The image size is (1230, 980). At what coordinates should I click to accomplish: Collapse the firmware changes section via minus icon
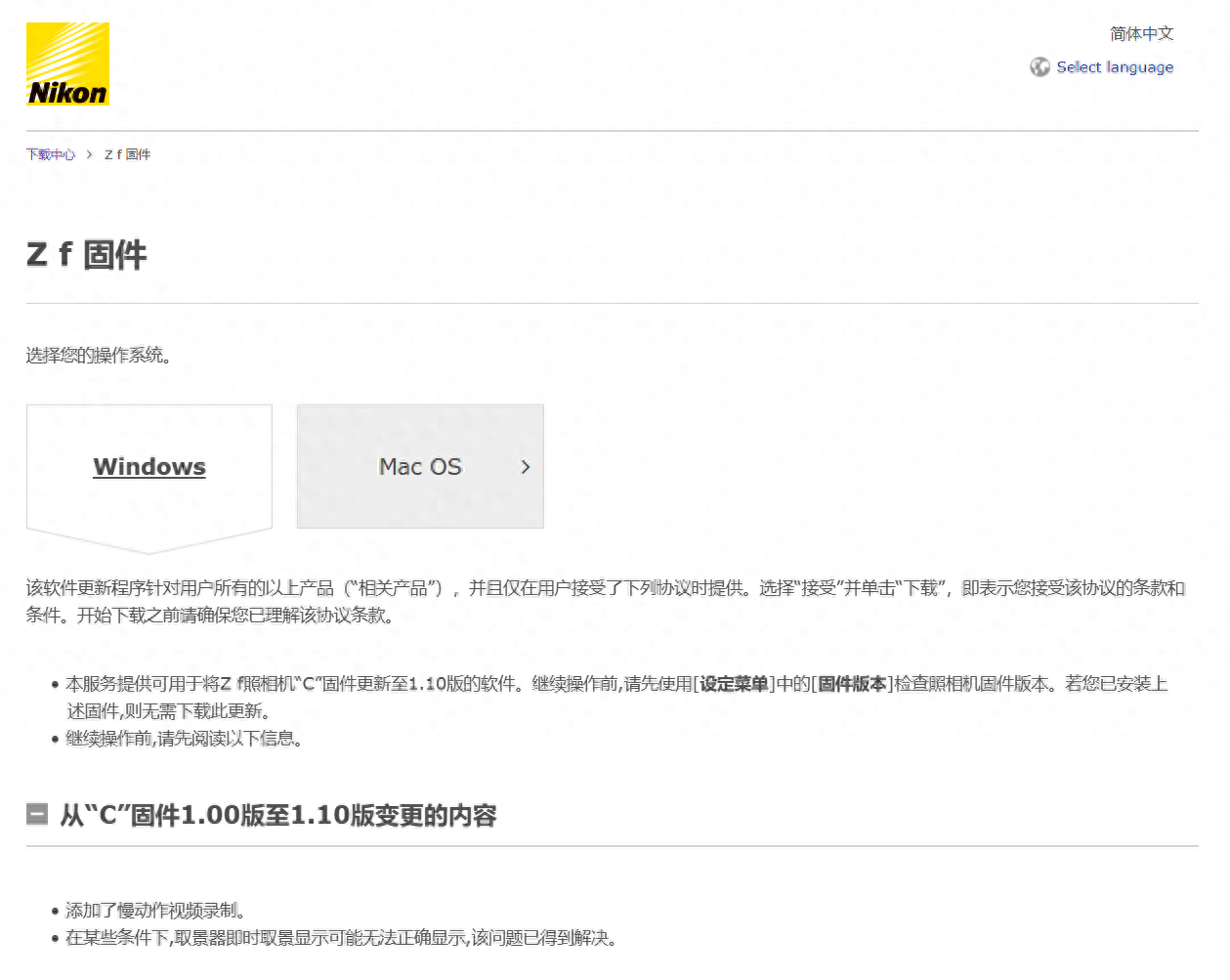(36, 814)
